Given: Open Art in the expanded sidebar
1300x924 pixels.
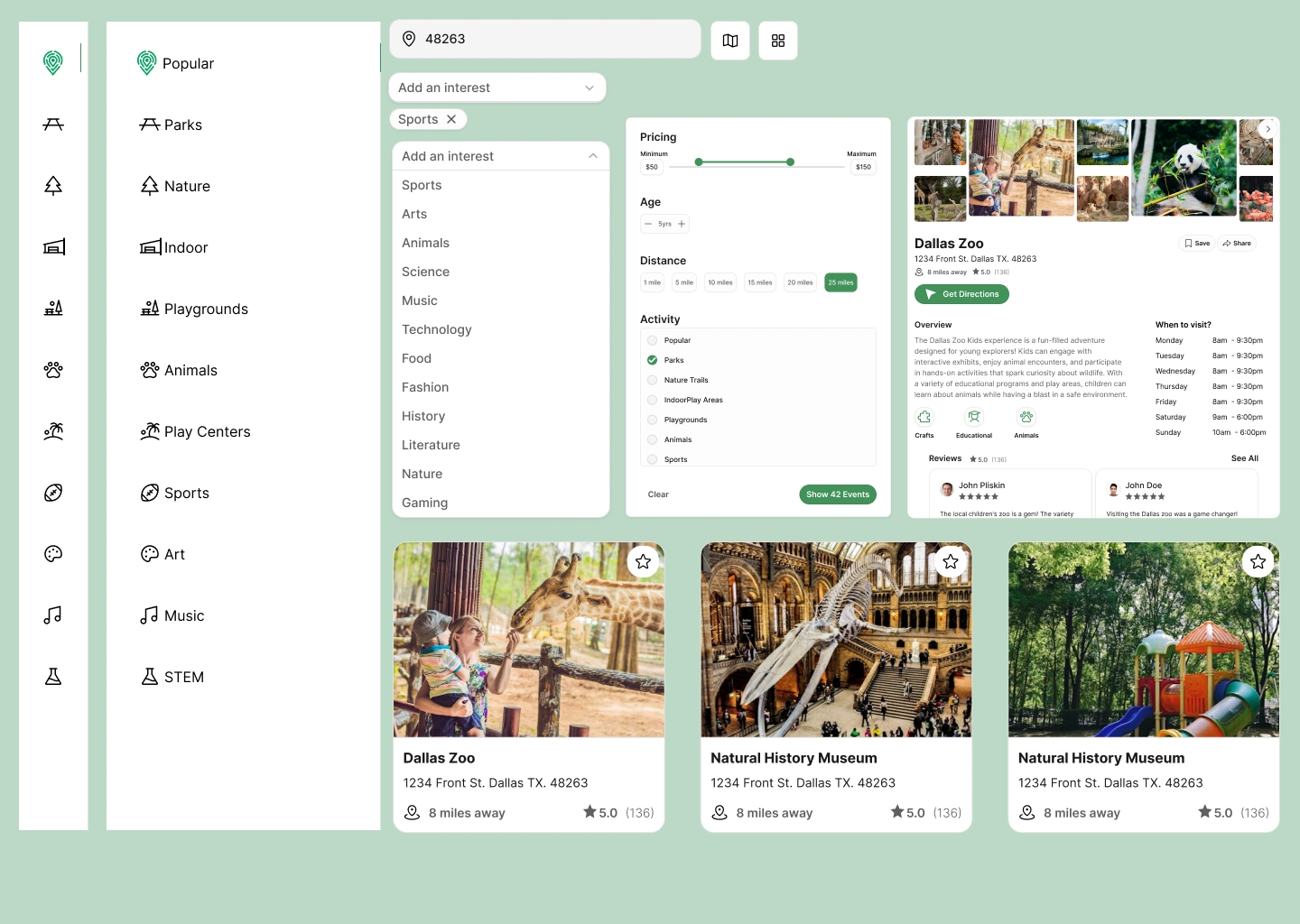Looking at the screenshot, I should tap(162, 554).
